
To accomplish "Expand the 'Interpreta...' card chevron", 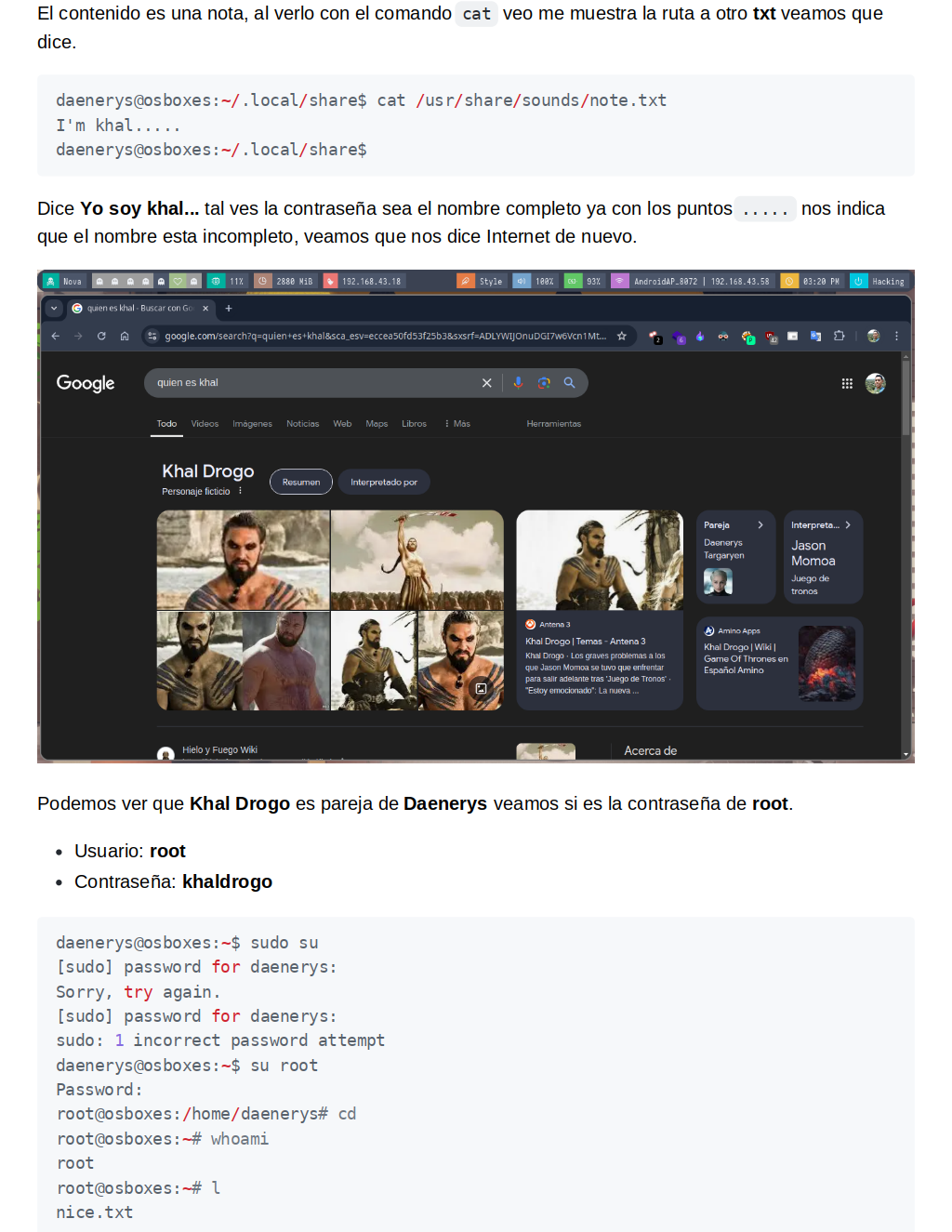I will click(848, 525).
